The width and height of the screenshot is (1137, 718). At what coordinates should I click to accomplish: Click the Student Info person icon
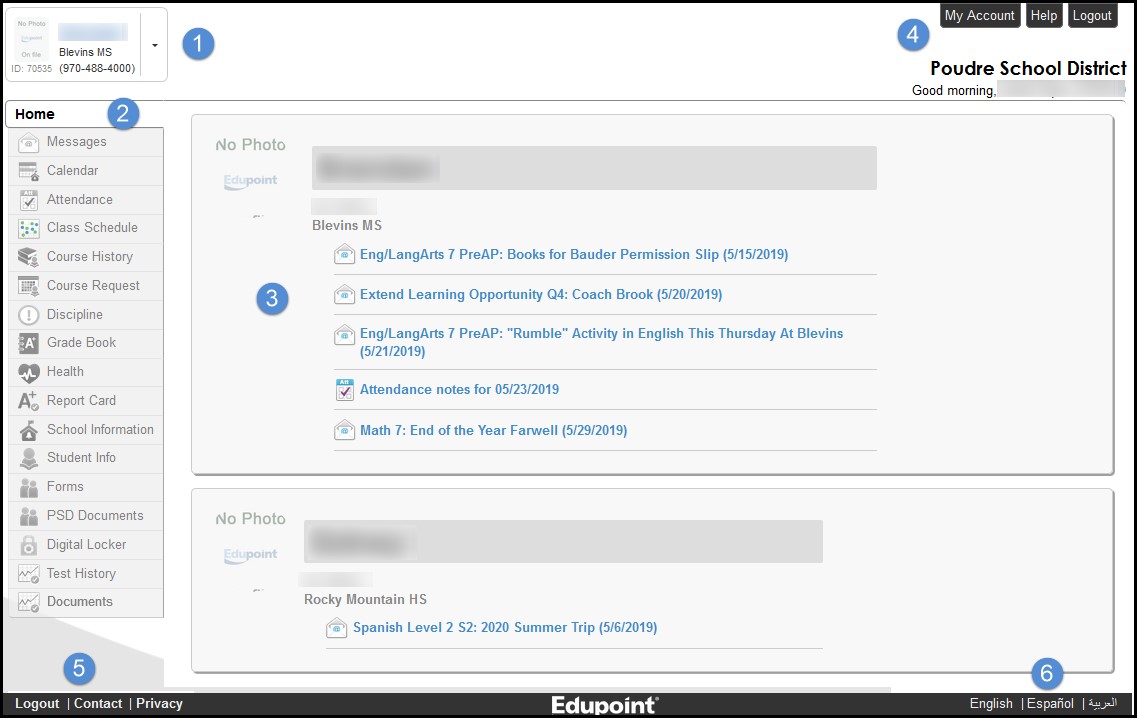point(28,458)
